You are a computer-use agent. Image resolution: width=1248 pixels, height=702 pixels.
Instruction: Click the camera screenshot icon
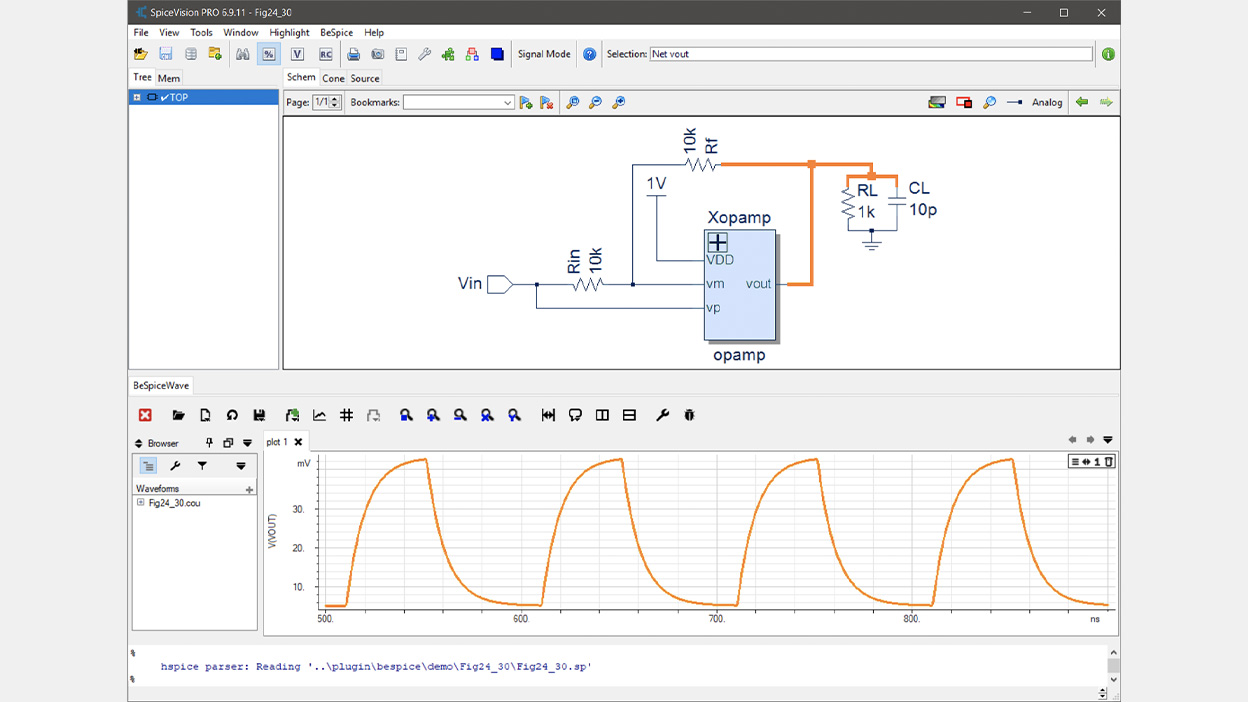click(377, 54)
